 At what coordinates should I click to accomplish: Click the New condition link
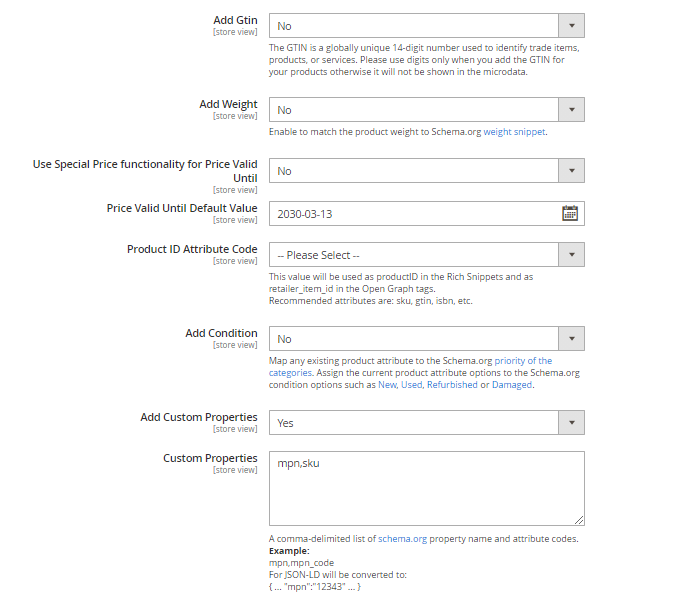click(387, 385)
